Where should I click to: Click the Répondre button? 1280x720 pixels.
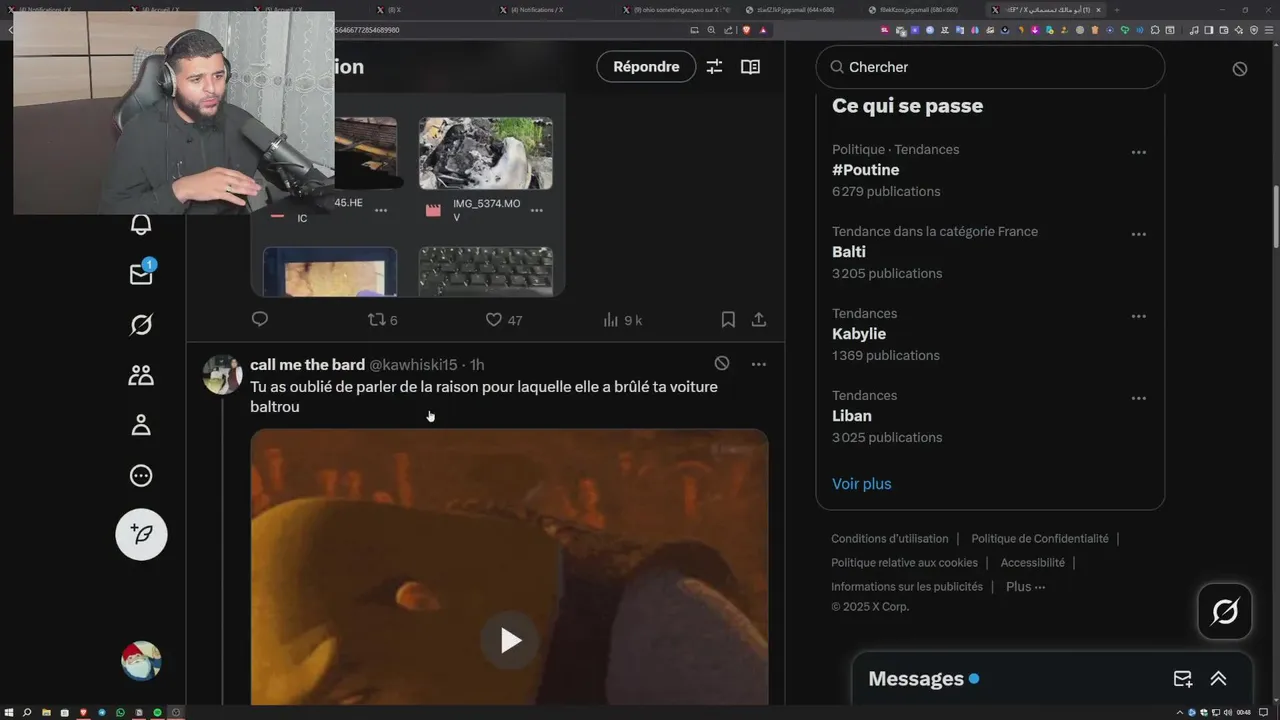pyautogui.click(x=646, y=67)
